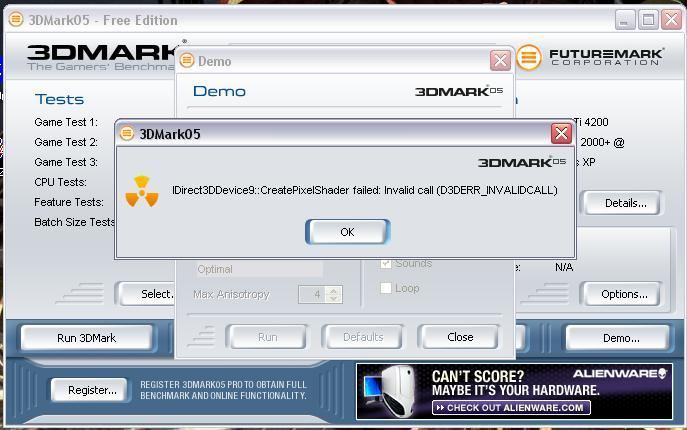Maximize the 3DMark05 main window

[648, 20]
